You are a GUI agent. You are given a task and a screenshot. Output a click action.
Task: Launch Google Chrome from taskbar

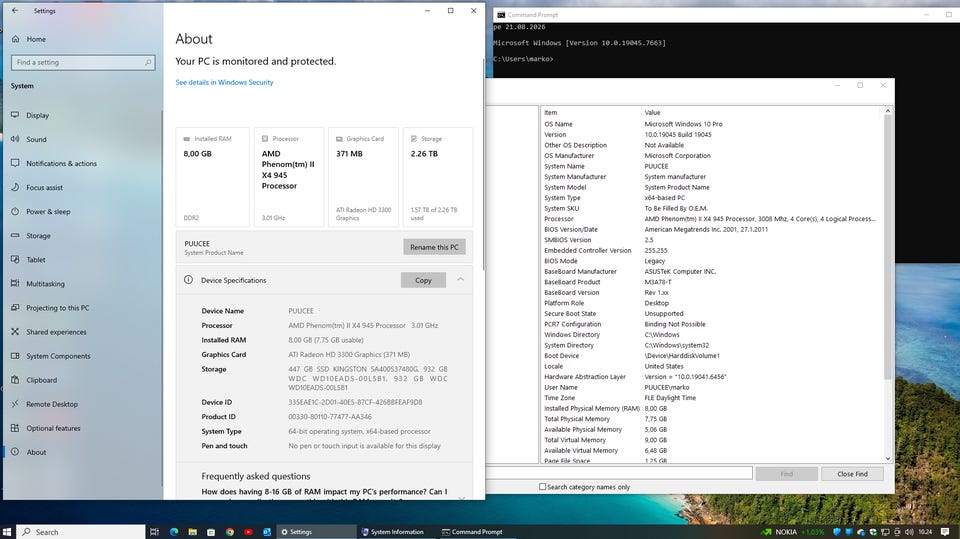coord(230,532)
